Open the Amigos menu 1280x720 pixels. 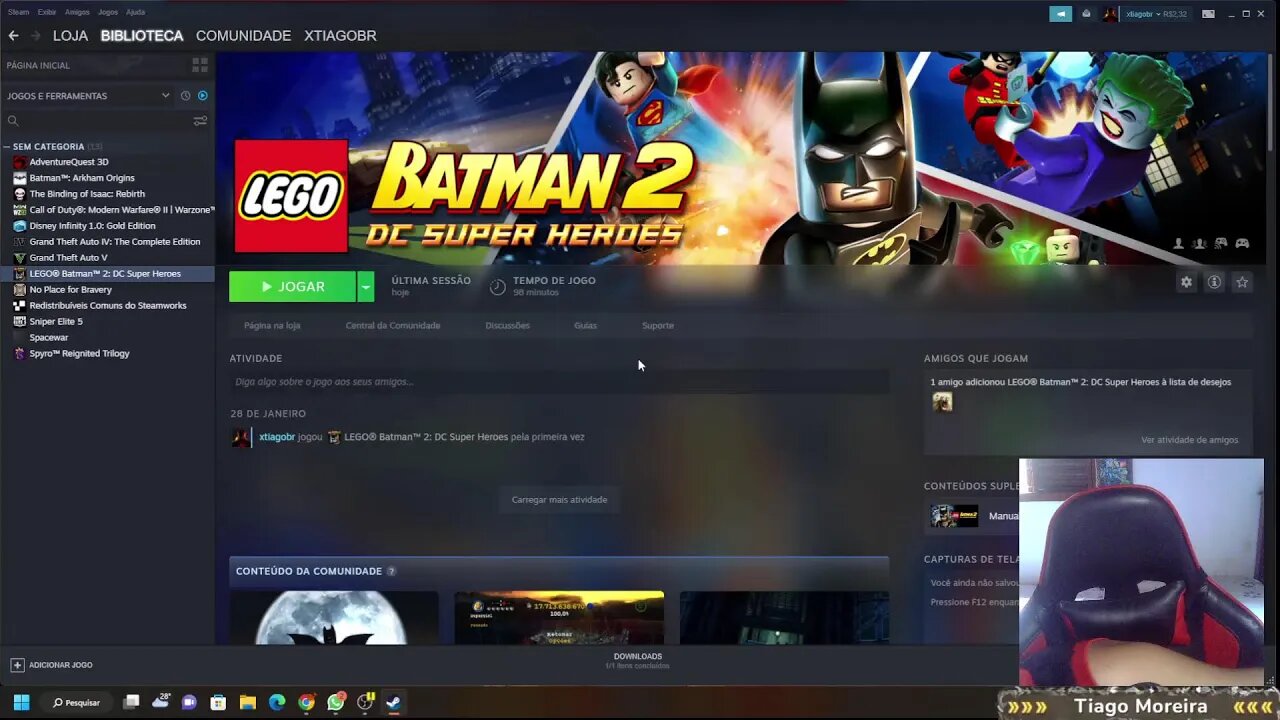pos(77,12)
